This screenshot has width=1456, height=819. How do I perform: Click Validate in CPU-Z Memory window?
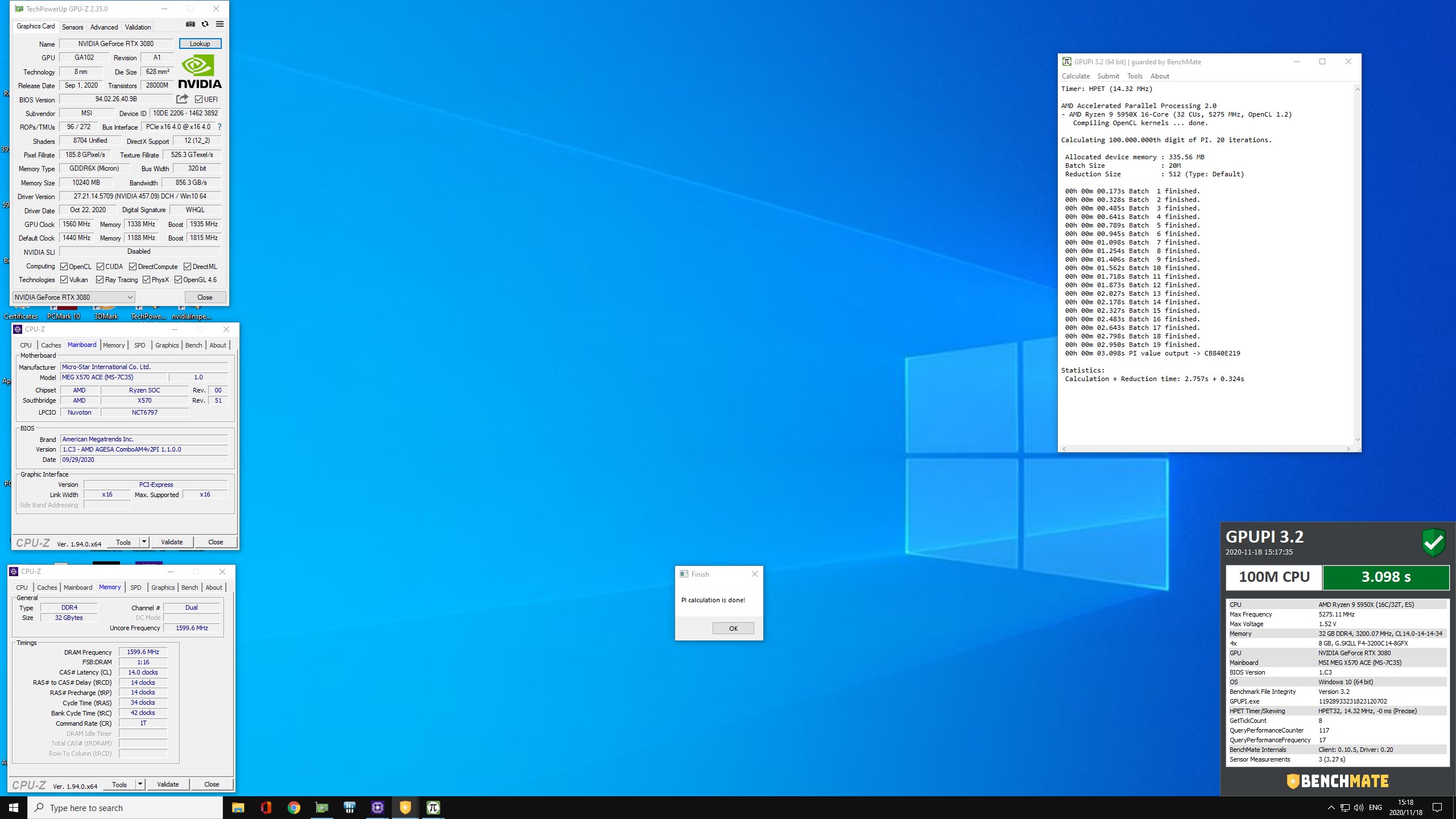point(168,784)
